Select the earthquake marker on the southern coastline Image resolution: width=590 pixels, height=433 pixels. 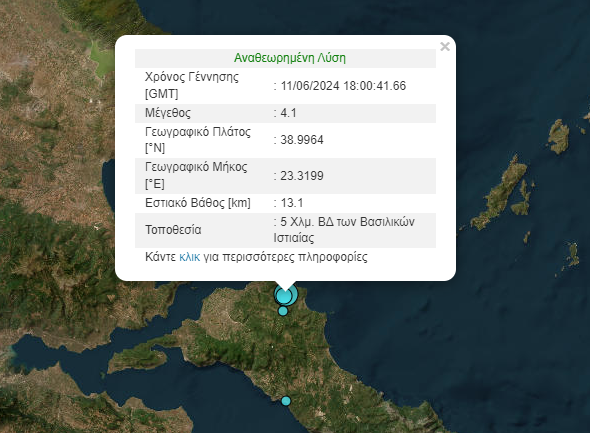coord(286,401)
